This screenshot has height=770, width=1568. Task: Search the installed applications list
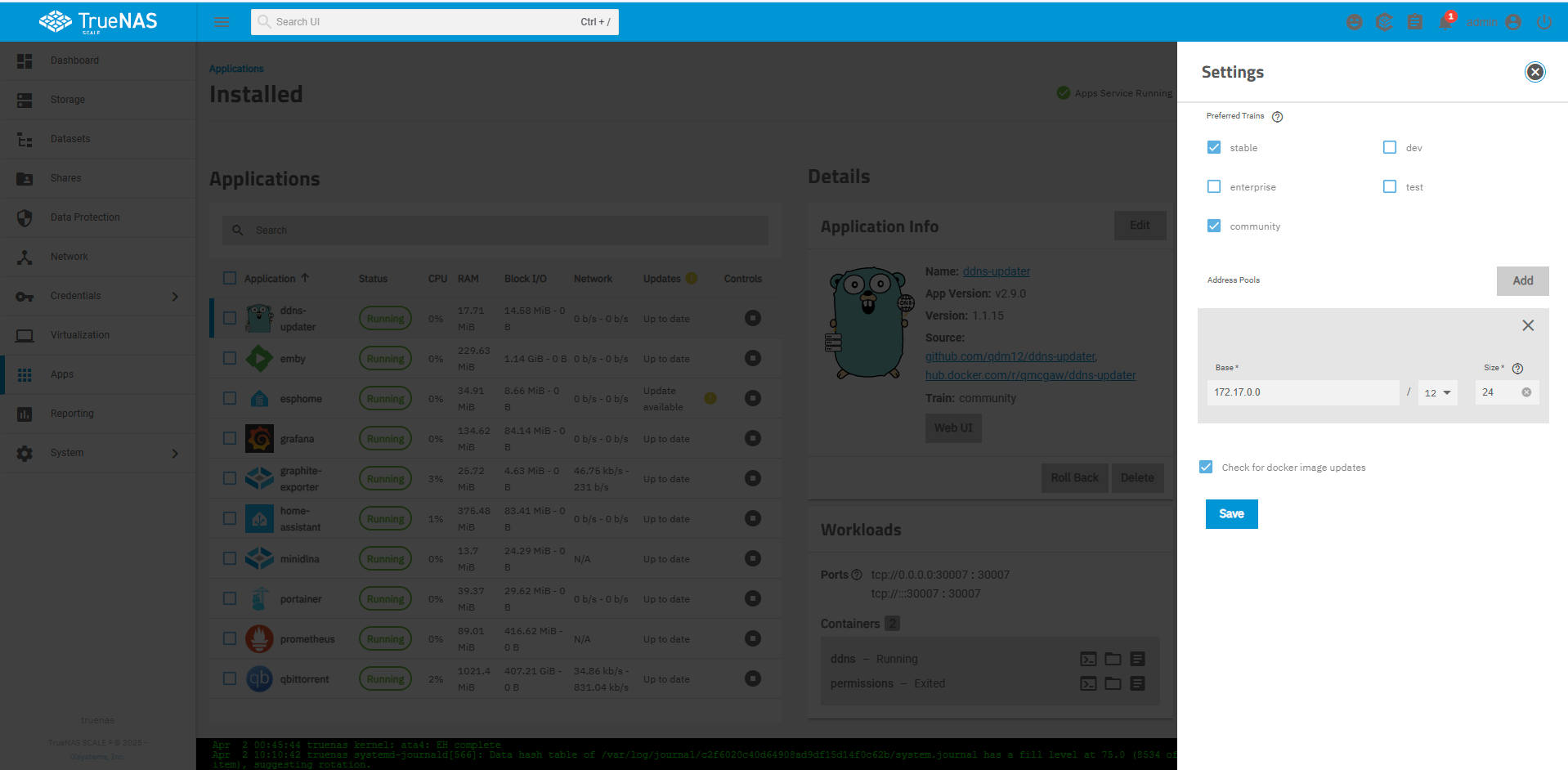pyautogui.click(x=495, y=231)
